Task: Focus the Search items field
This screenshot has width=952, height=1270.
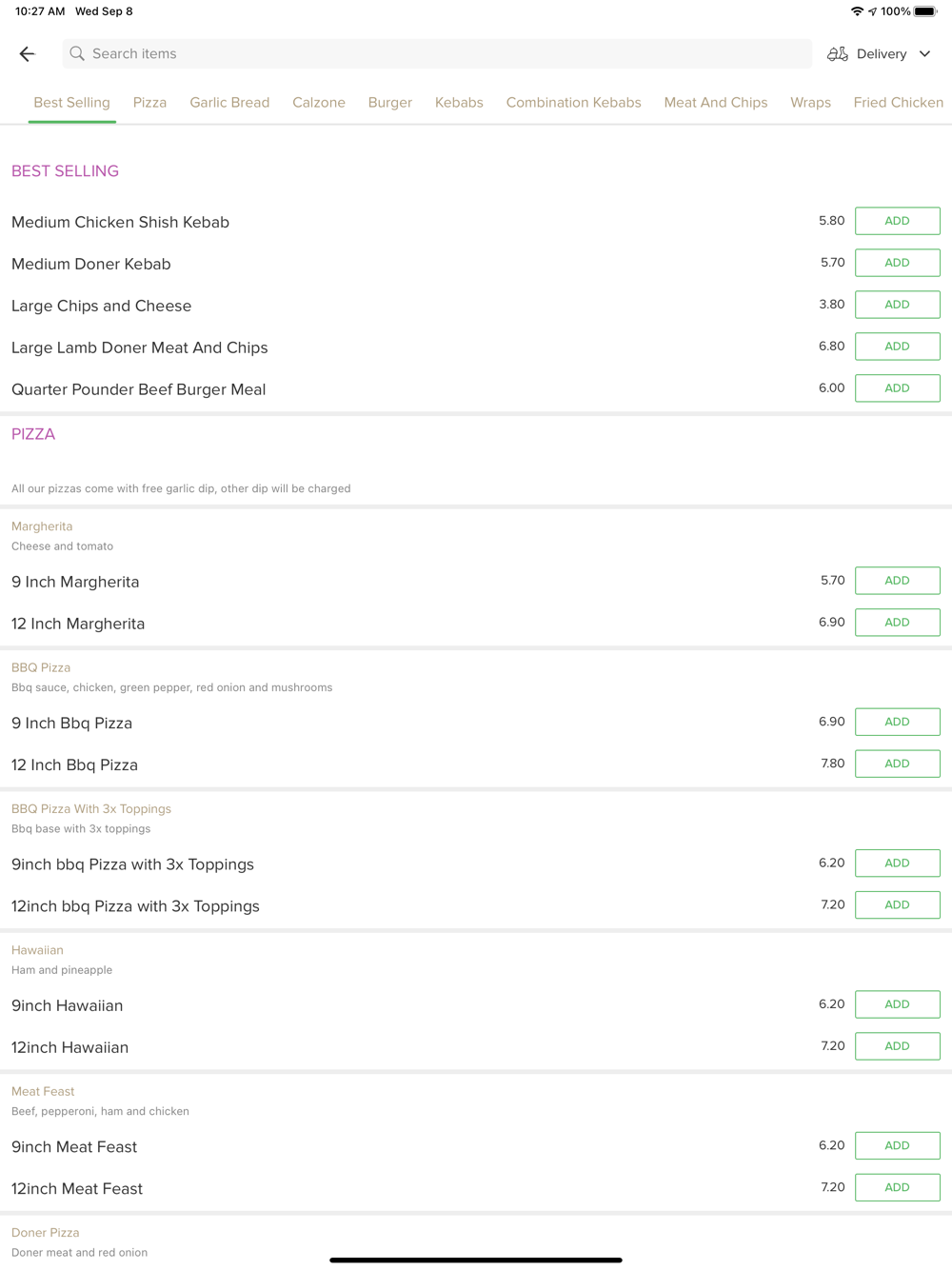Action: (x=438, y=54)
